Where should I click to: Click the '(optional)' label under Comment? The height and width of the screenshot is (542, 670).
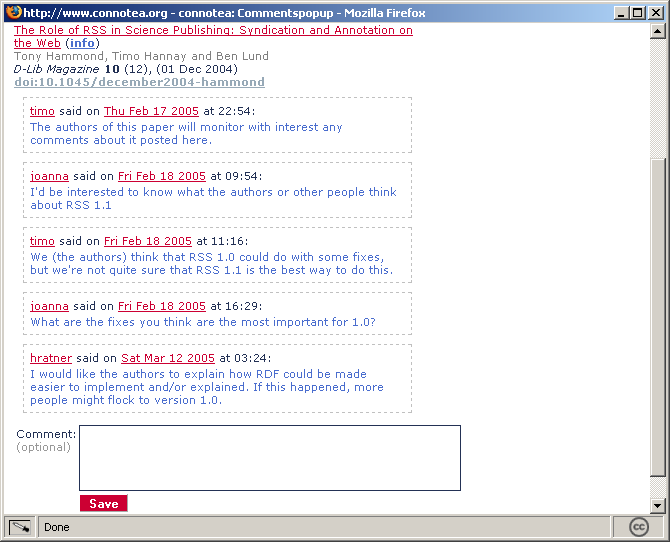(x=44, y=447)
